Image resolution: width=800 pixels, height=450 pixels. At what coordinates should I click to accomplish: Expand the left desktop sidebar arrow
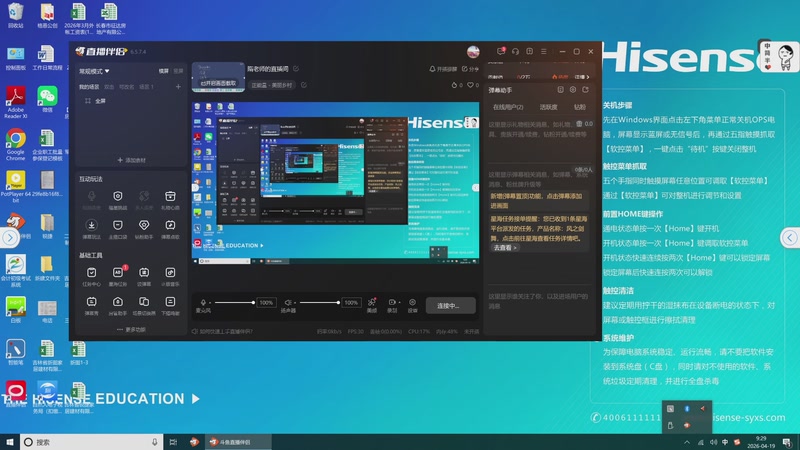point(10,237)
